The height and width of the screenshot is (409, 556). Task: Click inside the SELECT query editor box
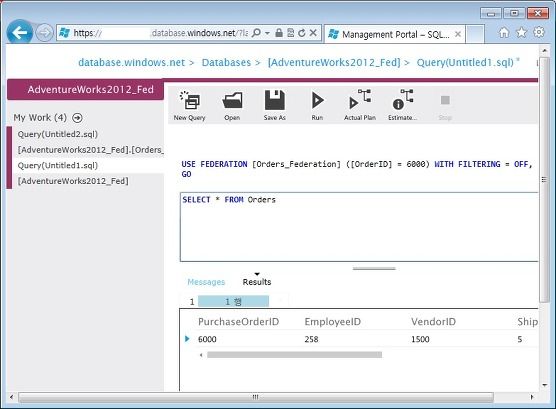[359, 227]
